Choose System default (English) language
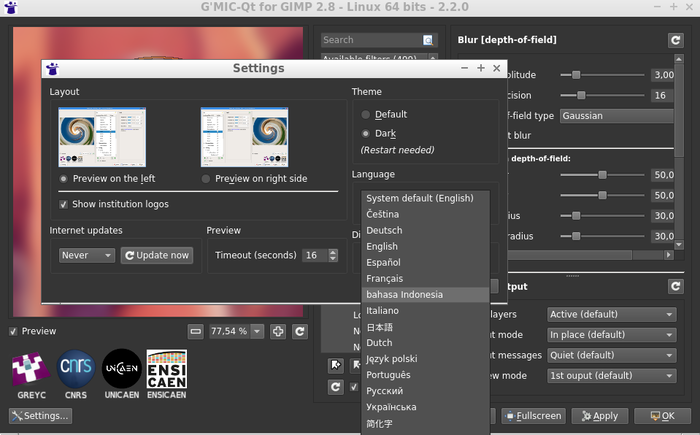The image size is (700, 435). (x=425, y=198)
